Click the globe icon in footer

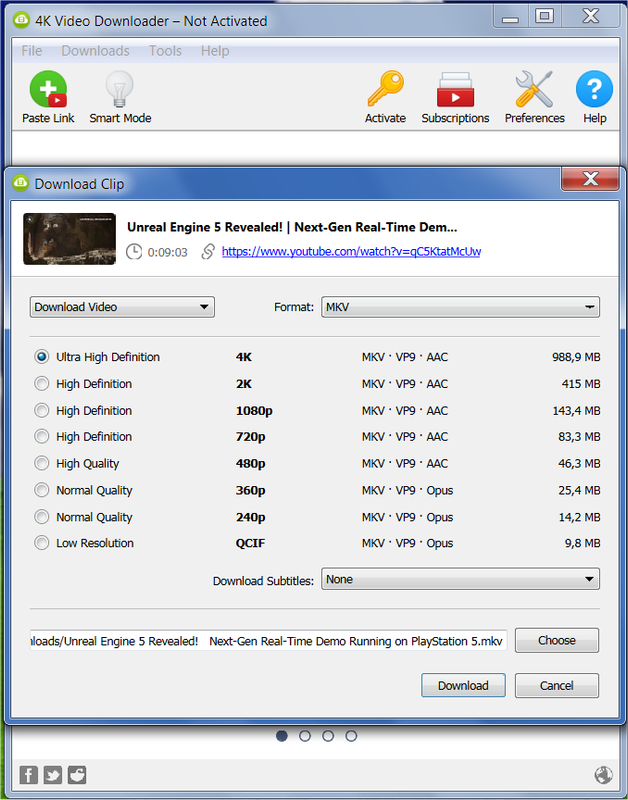click(604, 775)
